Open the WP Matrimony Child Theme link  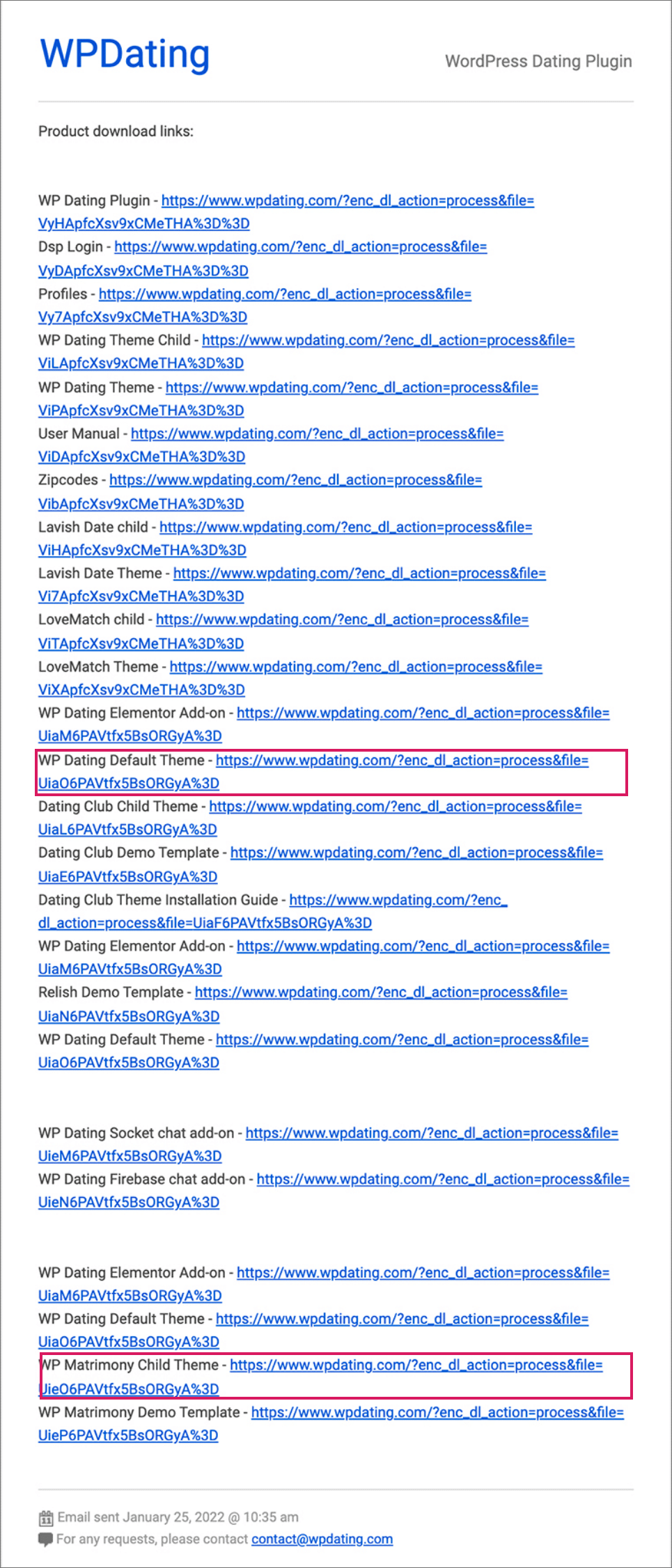point(416,1365)
